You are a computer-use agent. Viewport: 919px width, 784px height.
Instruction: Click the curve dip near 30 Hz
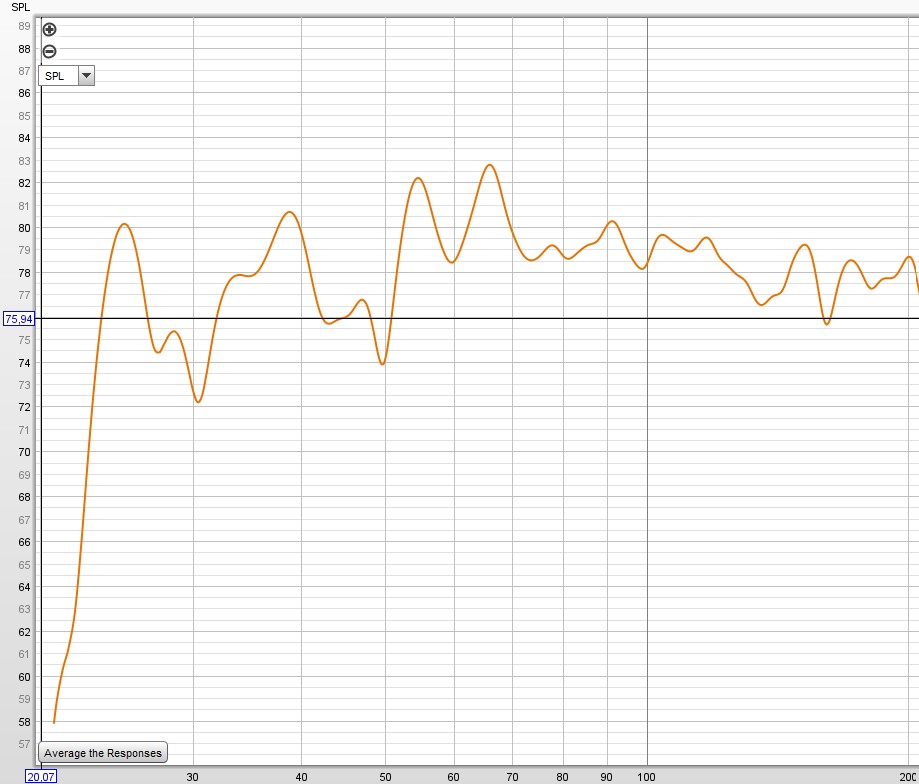198,402
